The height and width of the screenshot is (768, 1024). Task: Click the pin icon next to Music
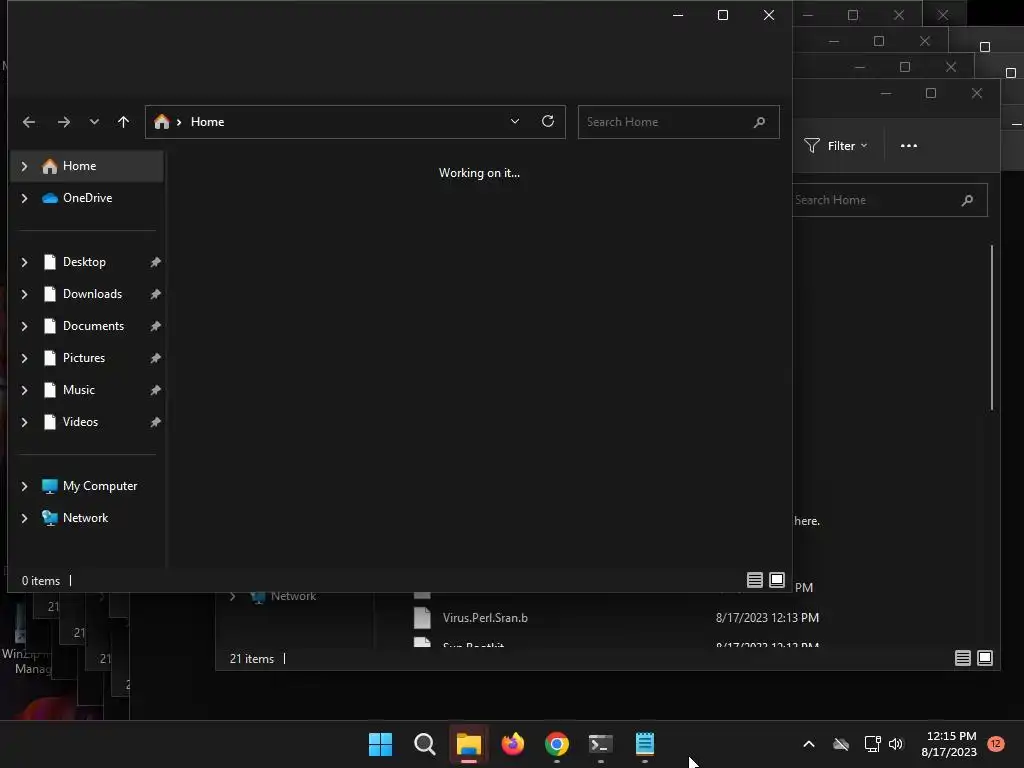(x=155, y=390)
